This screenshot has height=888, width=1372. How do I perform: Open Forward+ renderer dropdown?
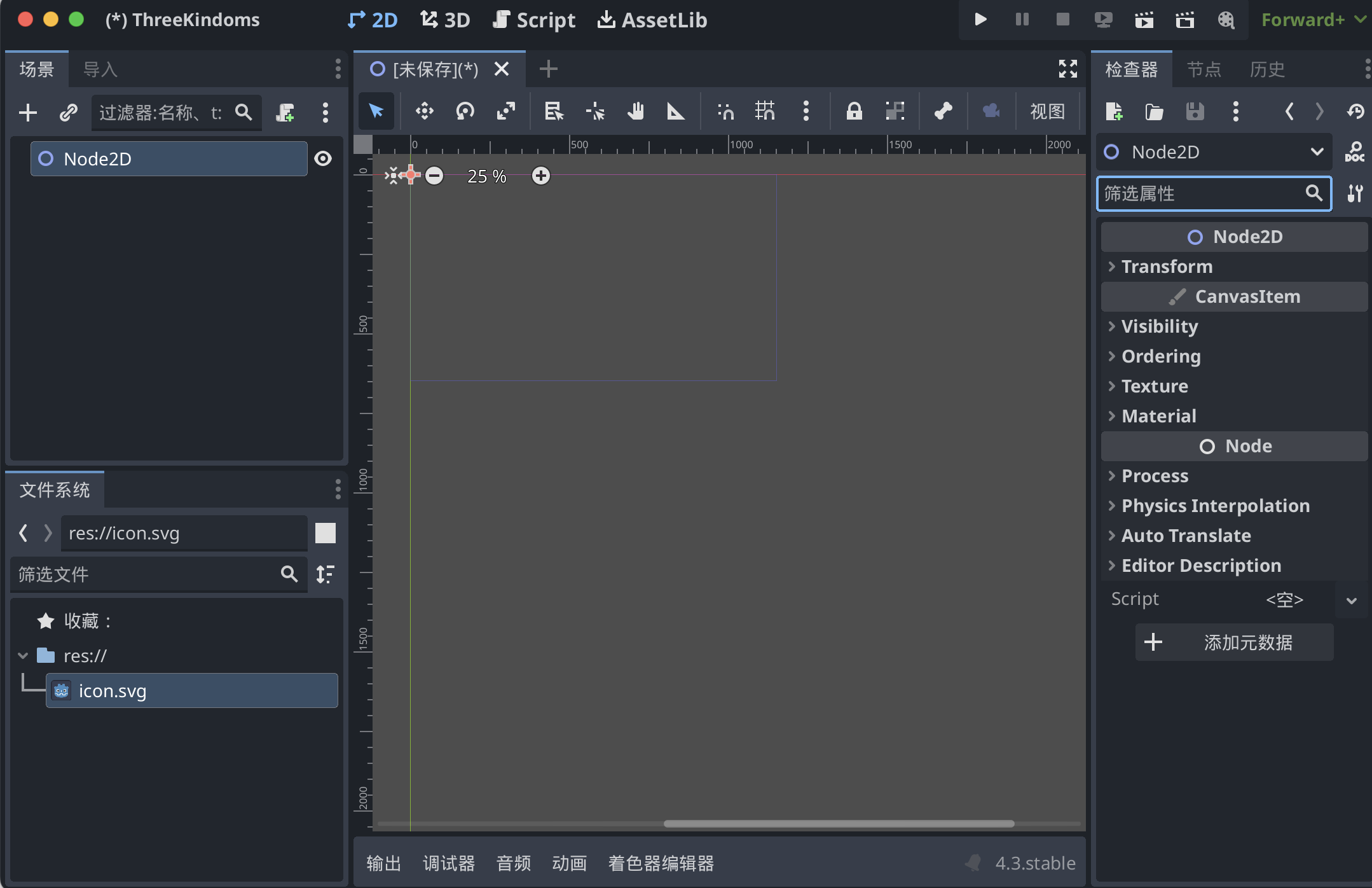(x=1314, y=20)
